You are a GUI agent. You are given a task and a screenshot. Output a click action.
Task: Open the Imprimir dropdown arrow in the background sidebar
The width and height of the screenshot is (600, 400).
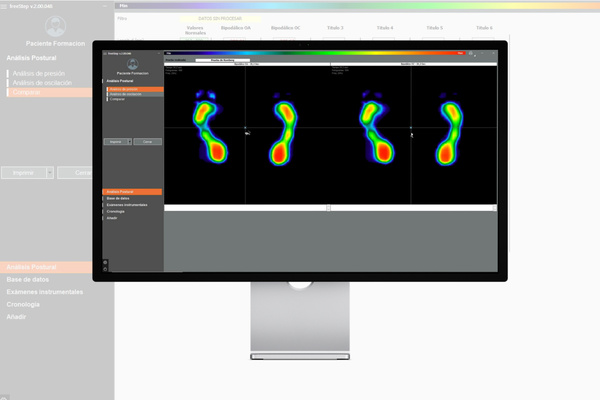click(50, 172)
